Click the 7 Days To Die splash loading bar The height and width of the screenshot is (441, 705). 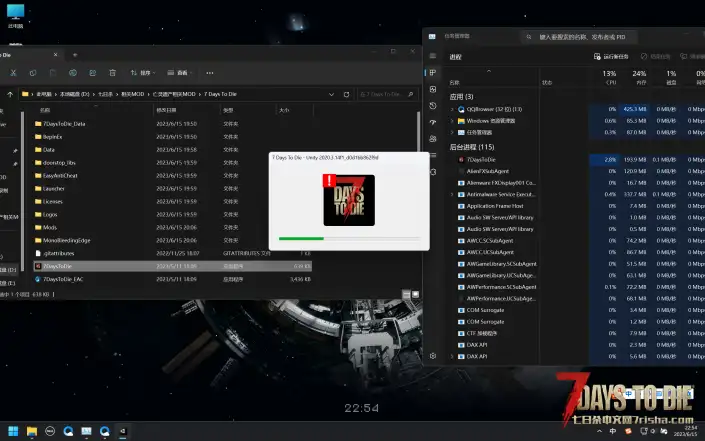(x=349, y=239)
